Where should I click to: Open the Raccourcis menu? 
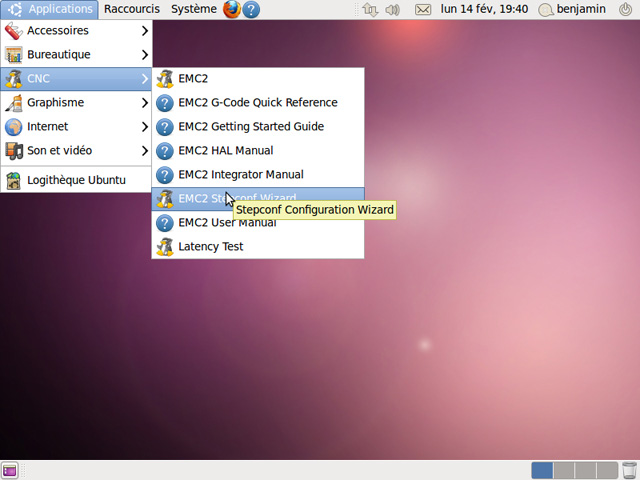click(x=132, y=9)
